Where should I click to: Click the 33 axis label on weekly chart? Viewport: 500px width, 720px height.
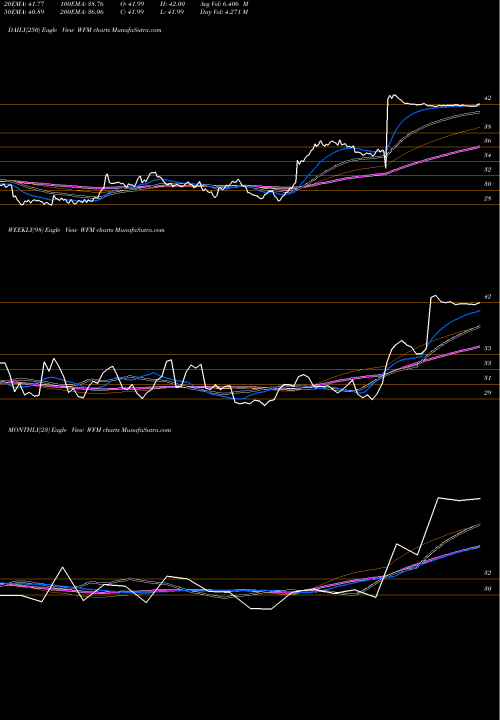pyautogui.click(x=488, y=363)
